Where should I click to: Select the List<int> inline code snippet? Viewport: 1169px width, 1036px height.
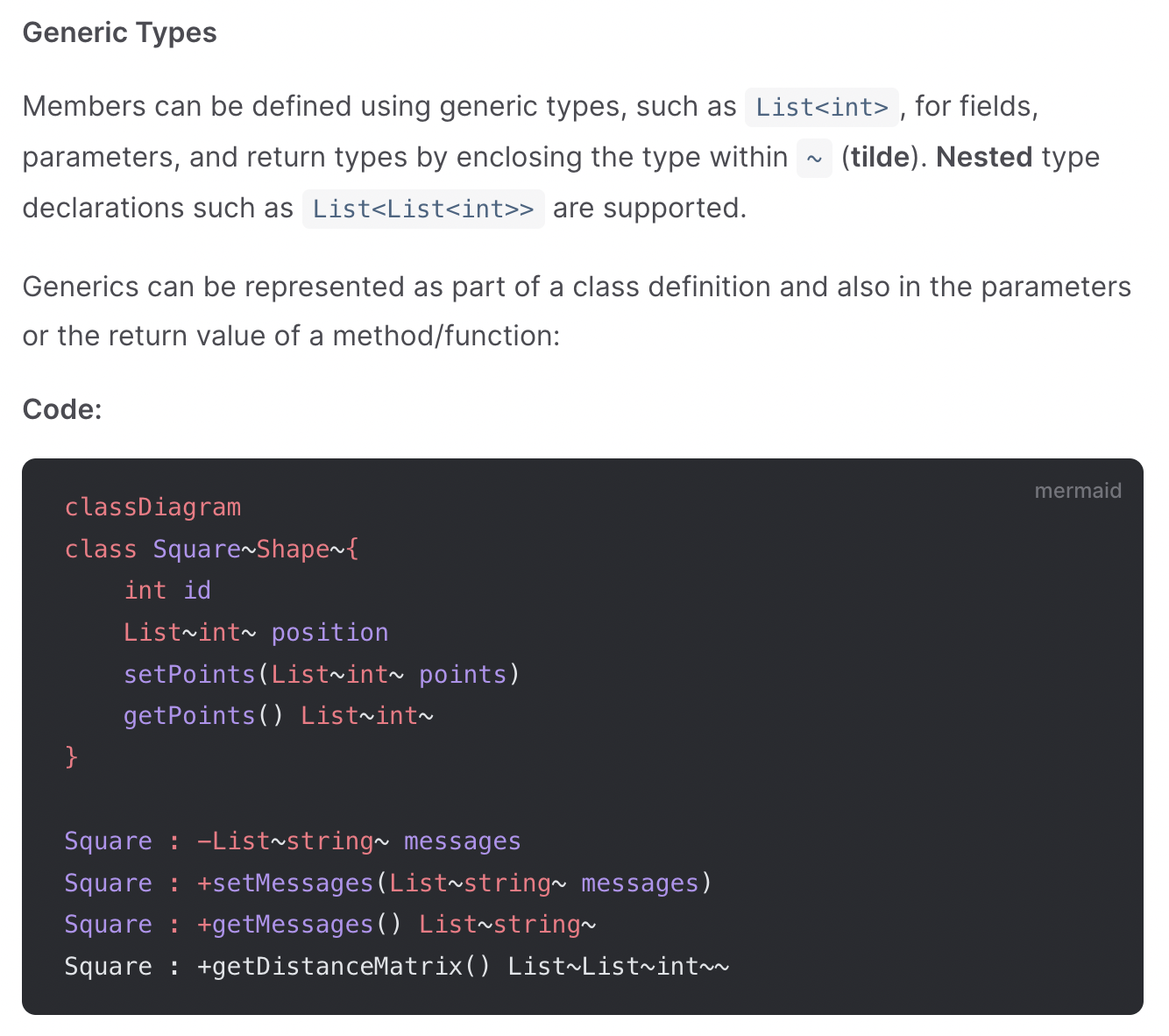point(820,107)
